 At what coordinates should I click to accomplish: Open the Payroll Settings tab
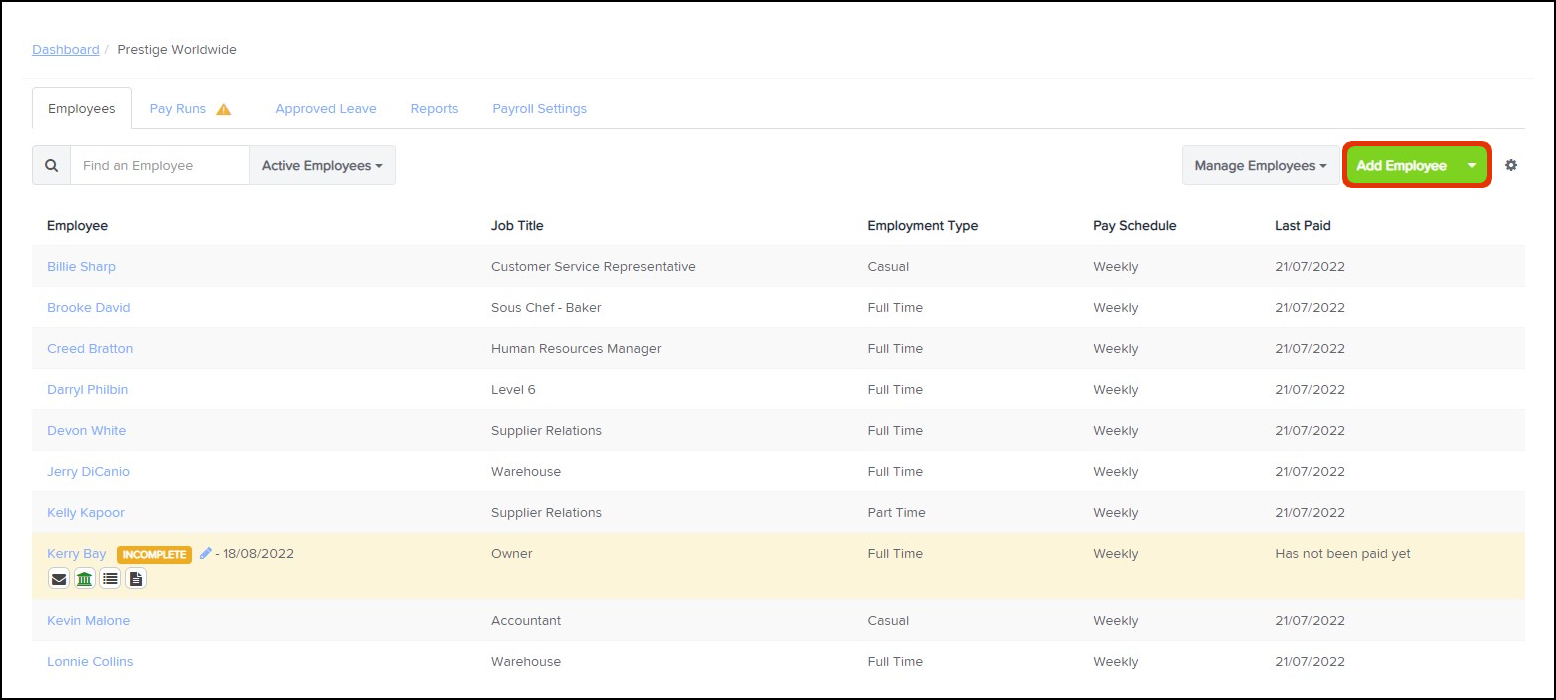(x=539, y=109)
